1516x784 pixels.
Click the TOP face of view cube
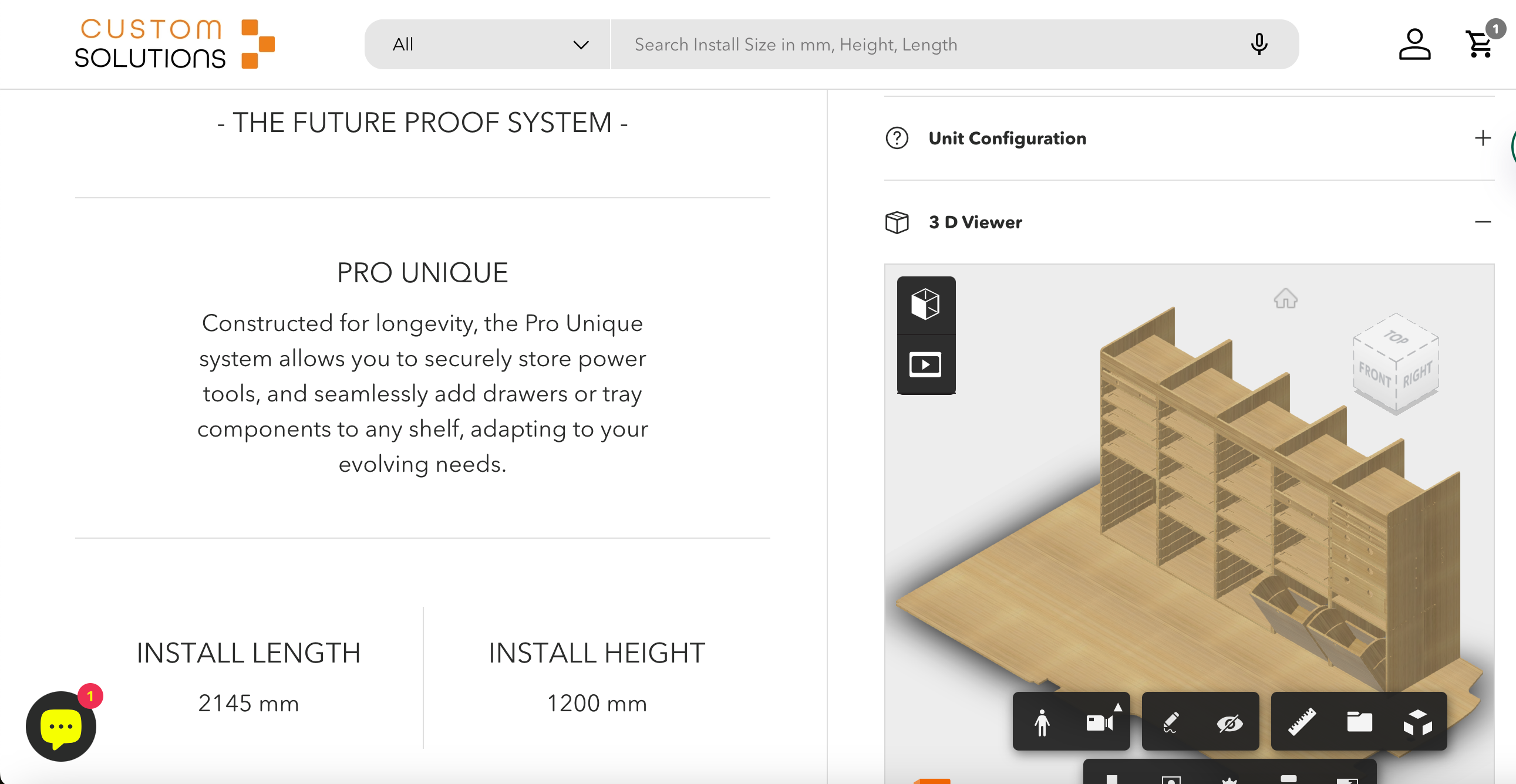click(1396, 338)
